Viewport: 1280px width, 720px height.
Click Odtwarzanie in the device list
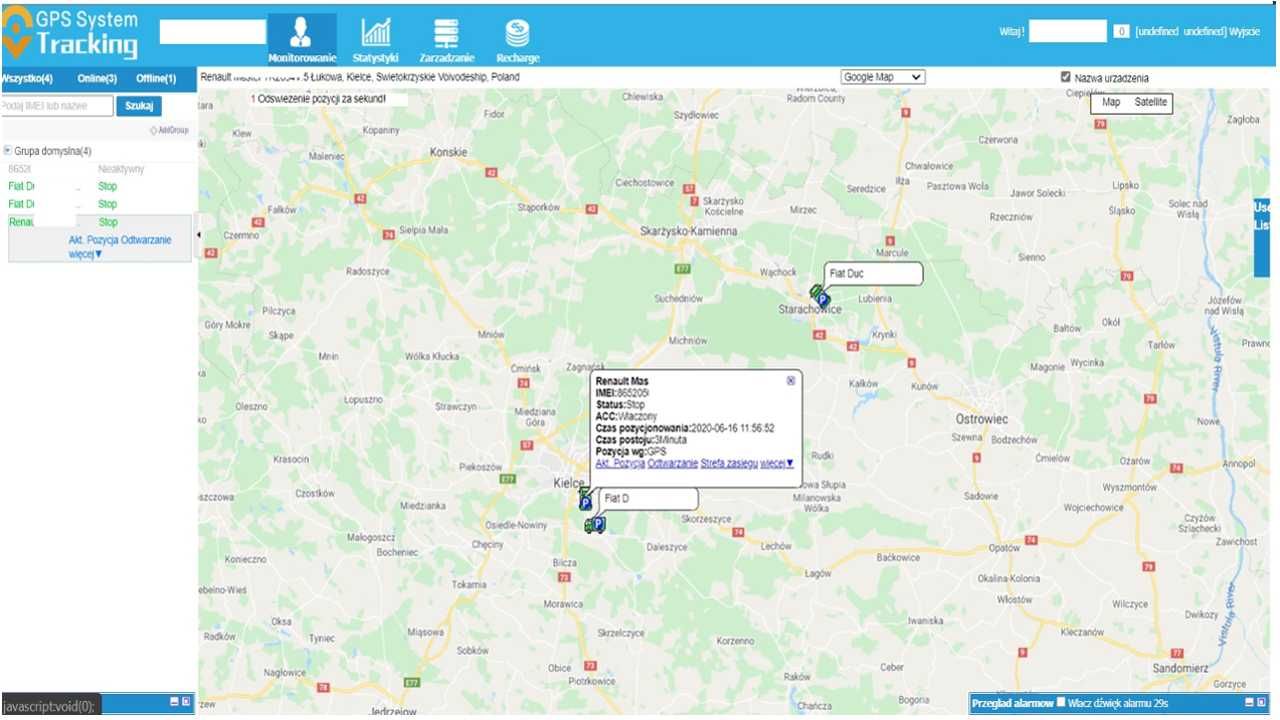coord(146,240)
